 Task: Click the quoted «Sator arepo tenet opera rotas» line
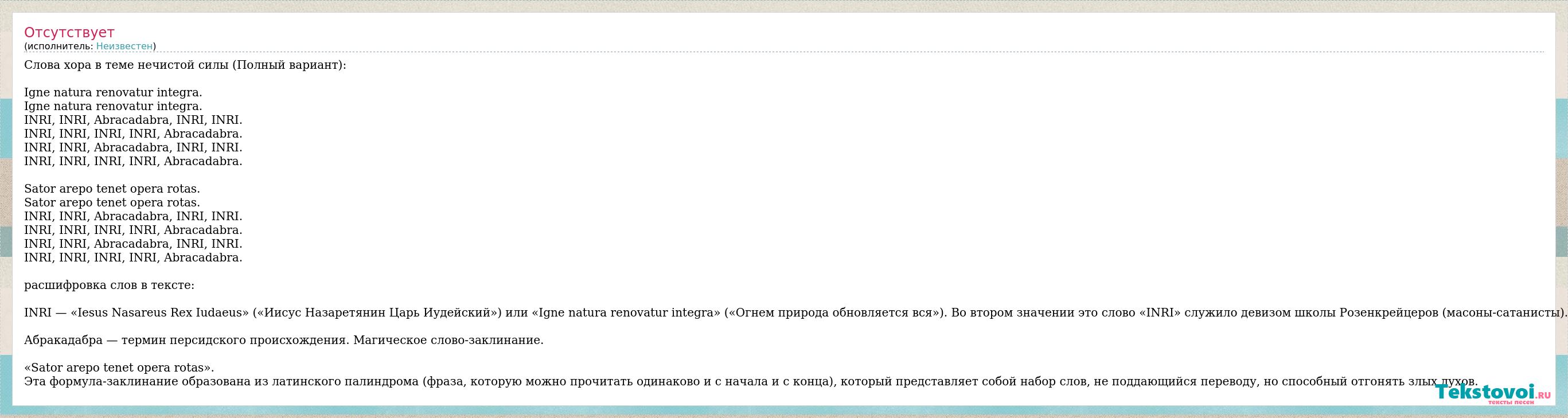click(x=119, y=368)
